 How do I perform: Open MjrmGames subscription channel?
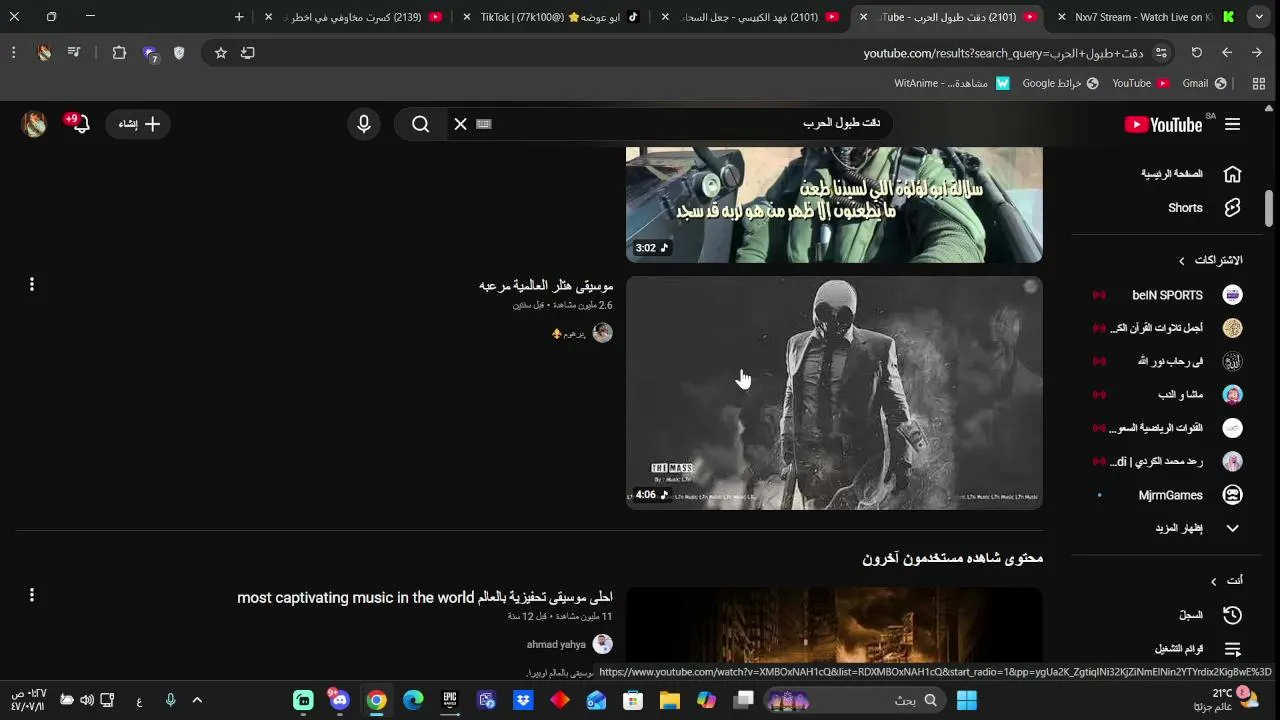[x=1170, y=495]
